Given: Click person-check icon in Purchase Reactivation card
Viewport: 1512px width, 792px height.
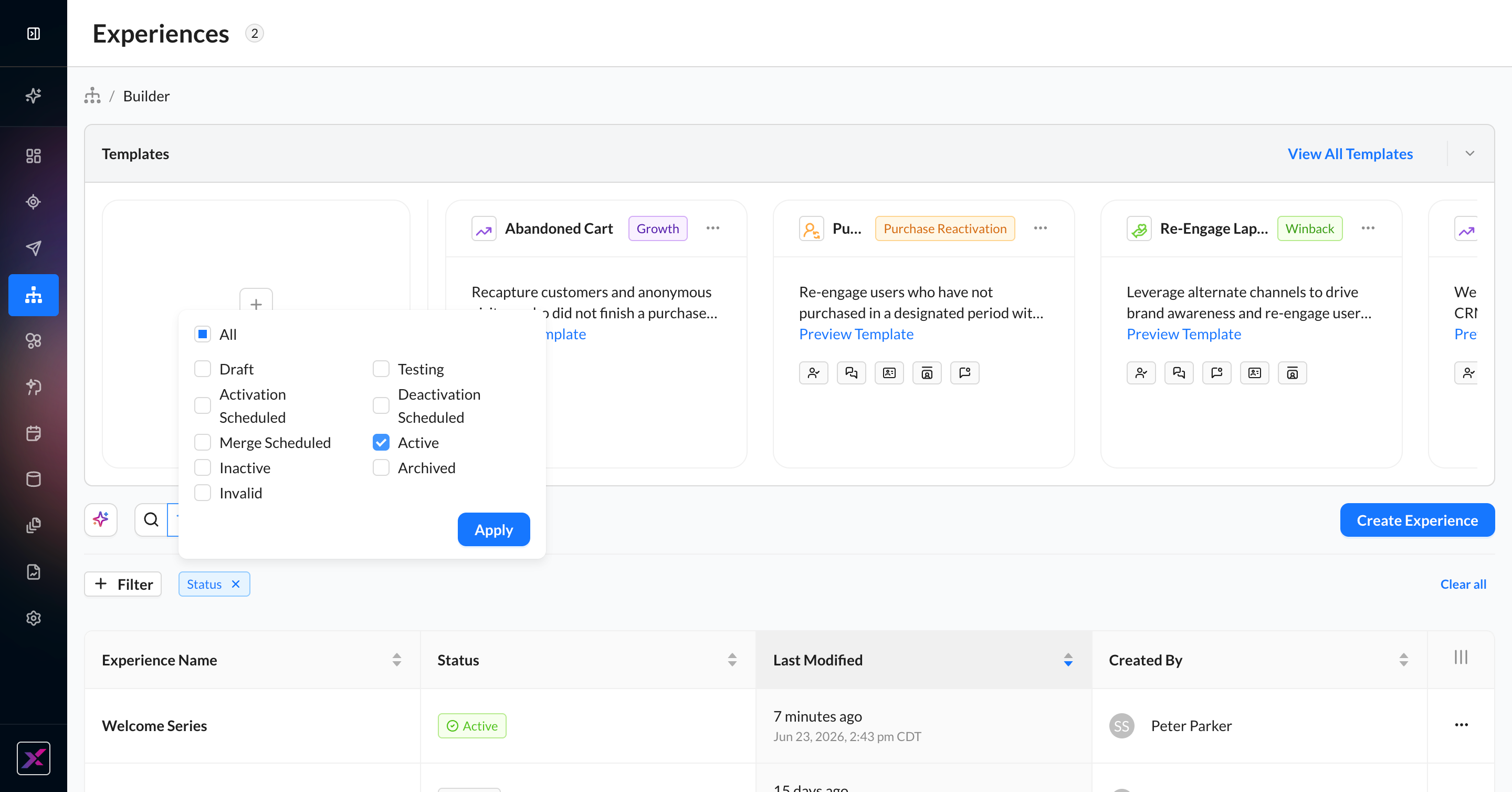Looking at the screenshot, I should click(814, 373).
